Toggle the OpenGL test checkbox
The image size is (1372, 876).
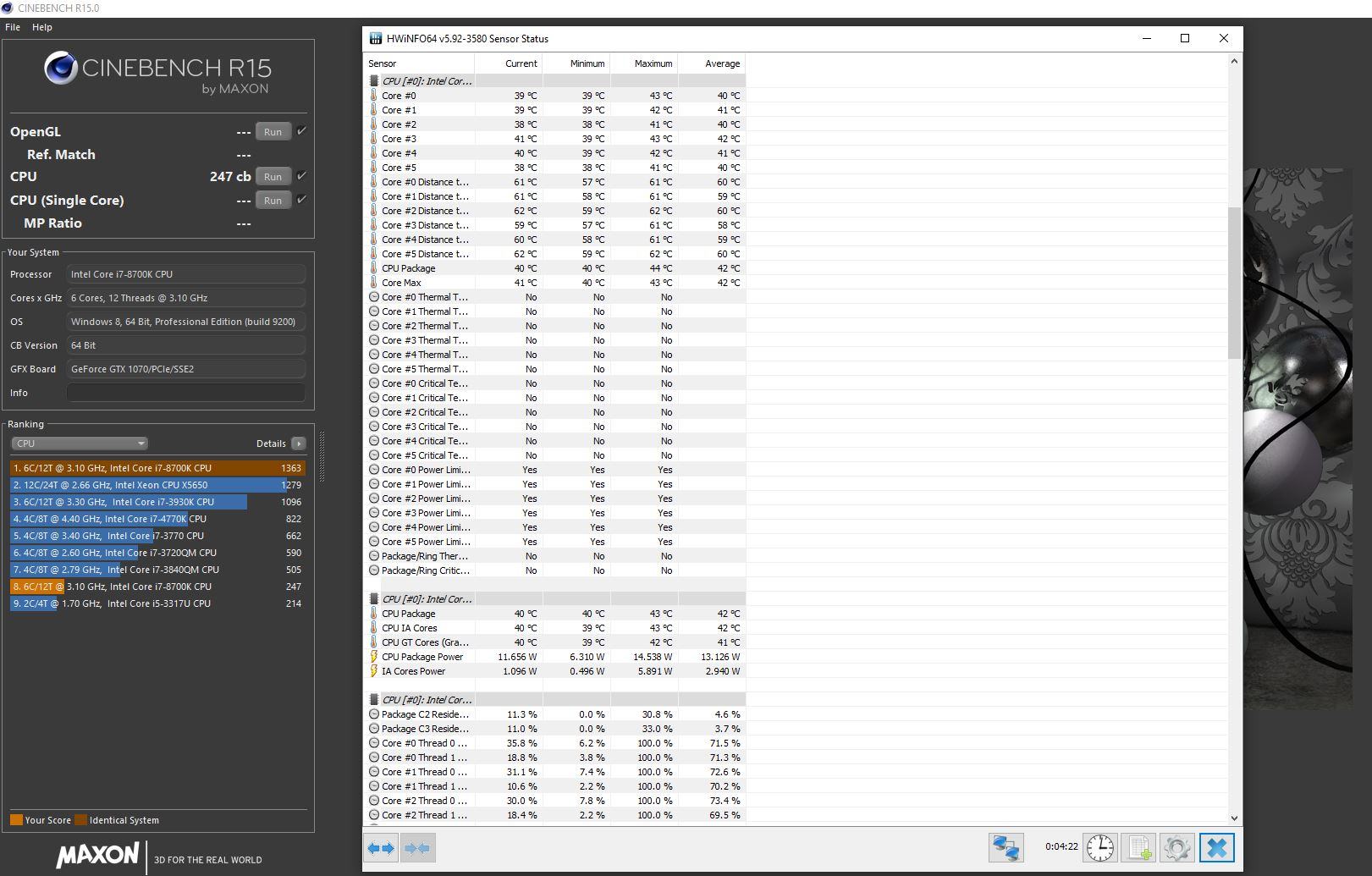point(301,131)
